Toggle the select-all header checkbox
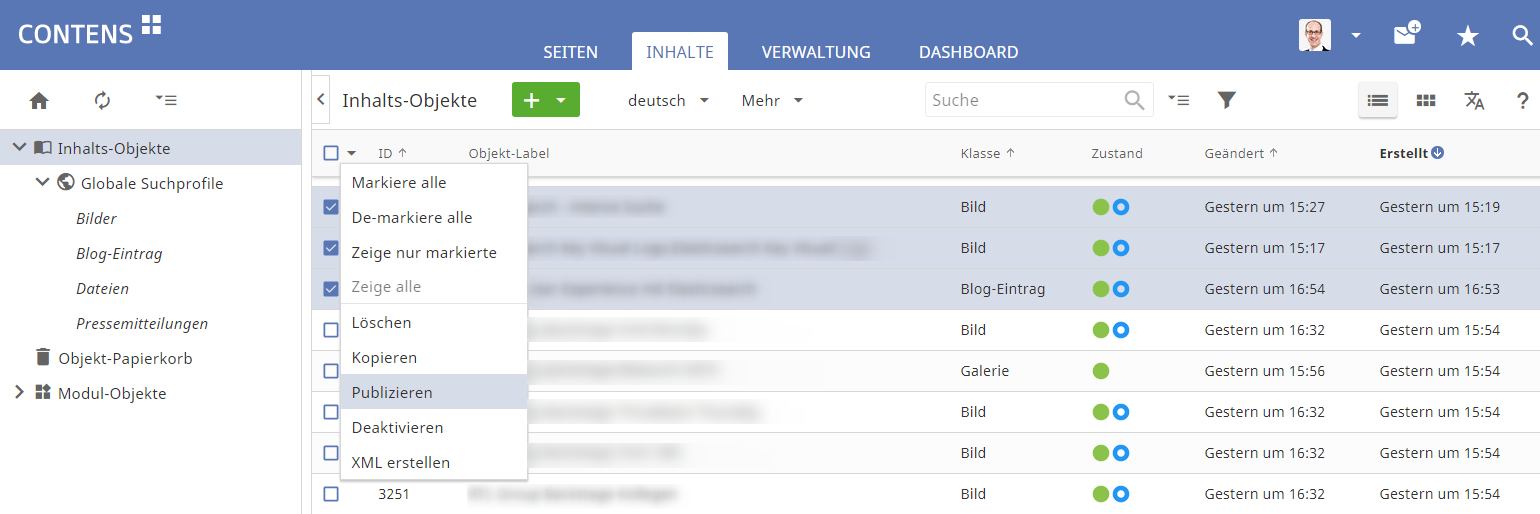This screenshot has height=514, width=1540. (331, 153)
